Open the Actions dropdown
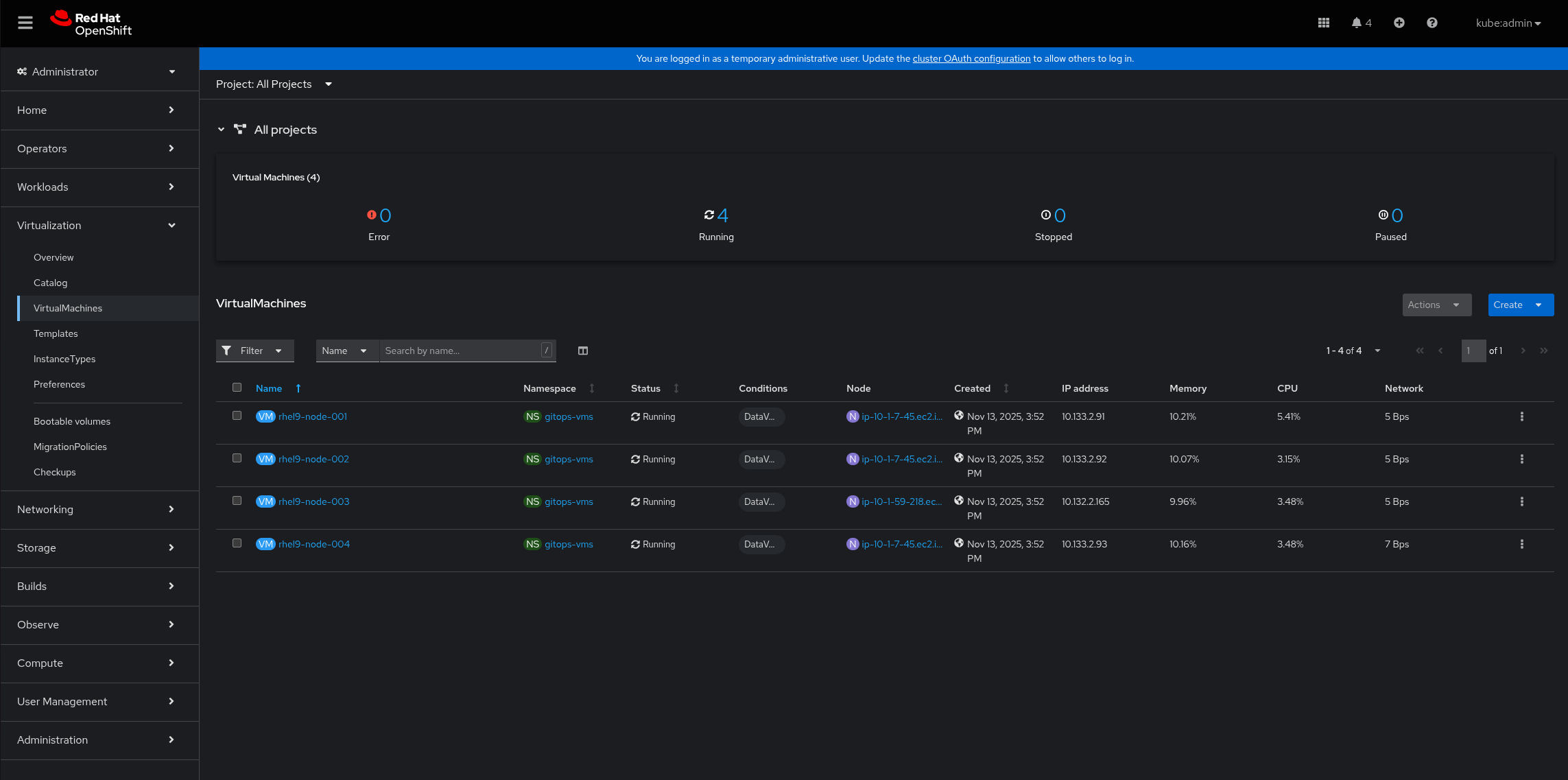1568x780 pixels. [1436, 305]
